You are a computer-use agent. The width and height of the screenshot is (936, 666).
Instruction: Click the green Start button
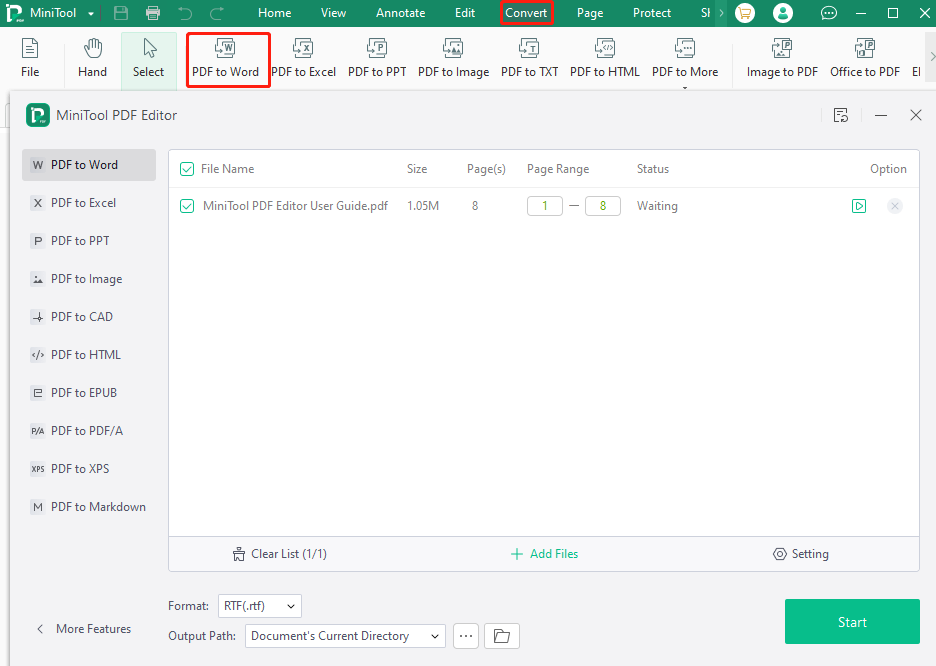click(x=852, y=622)
